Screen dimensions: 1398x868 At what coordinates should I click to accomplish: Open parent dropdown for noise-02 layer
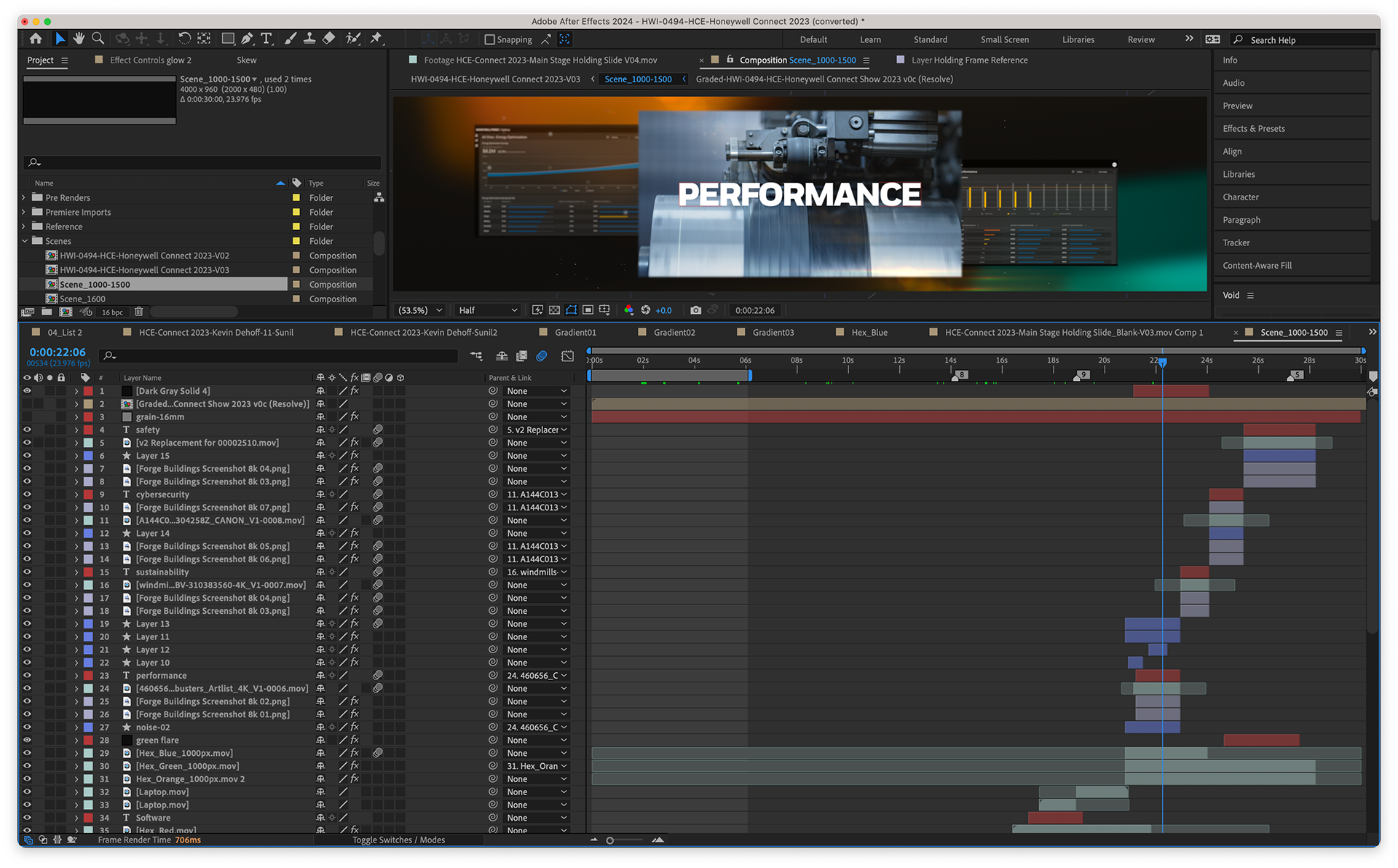[536, 727]
